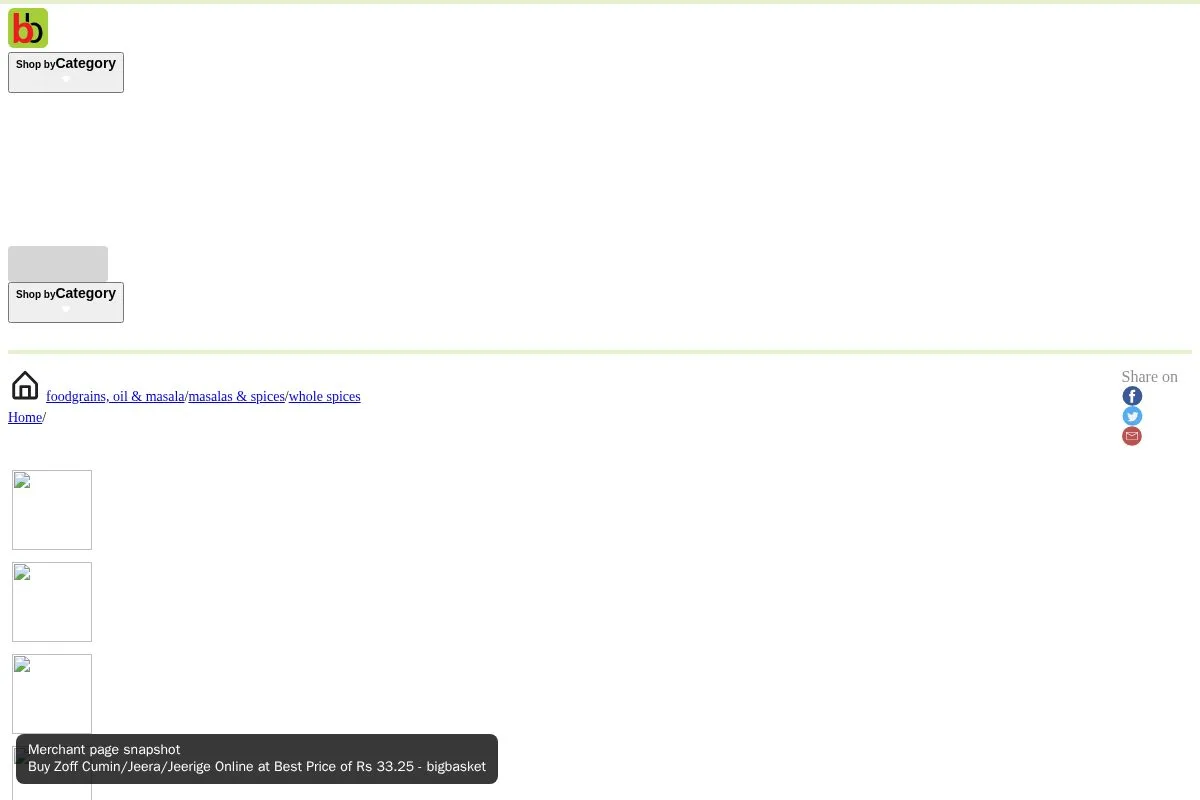This screenshot has width=1200, height=800.
Task: Click the Share on label
Action: coord(1150,377)
